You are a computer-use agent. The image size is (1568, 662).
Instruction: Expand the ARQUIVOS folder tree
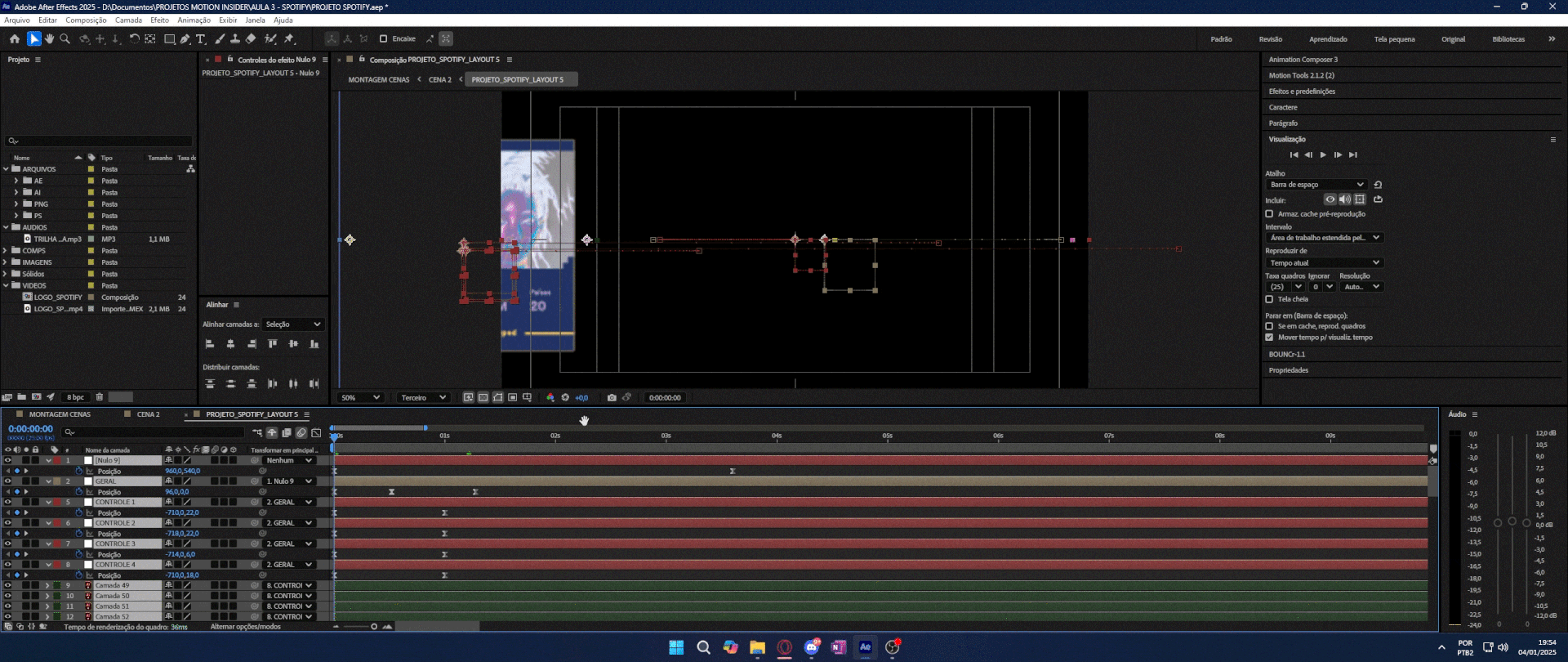pyautogui.click(x=6, y=169)
